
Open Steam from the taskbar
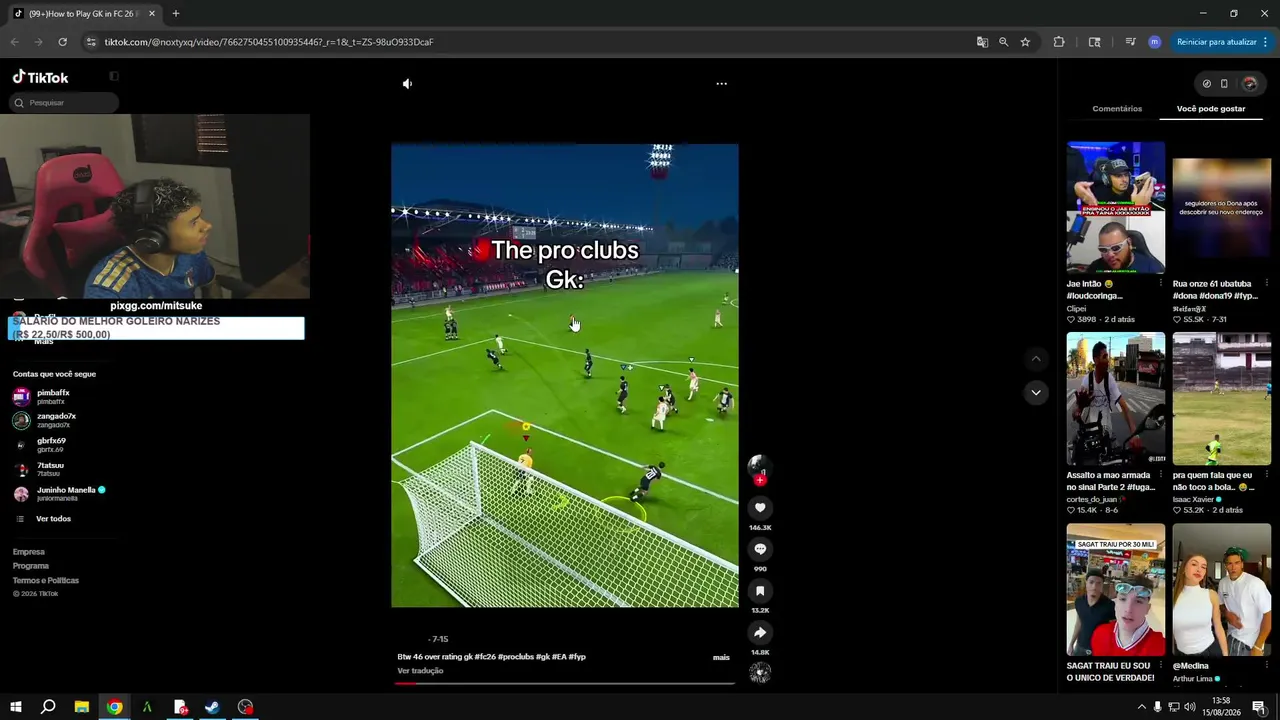212,707
